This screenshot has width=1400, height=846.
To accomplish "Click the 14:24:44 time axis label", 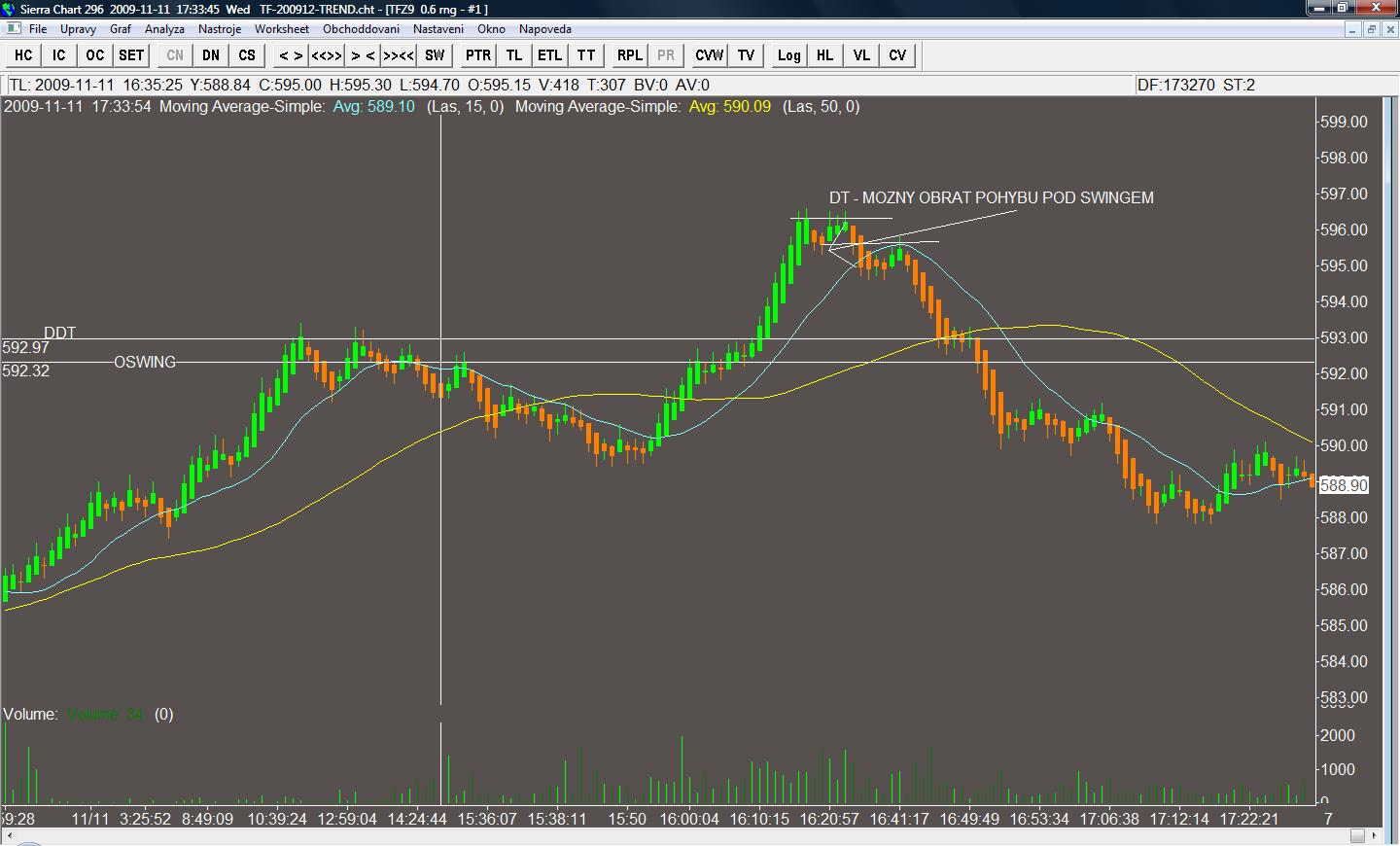I will click(x=417, y=819).
